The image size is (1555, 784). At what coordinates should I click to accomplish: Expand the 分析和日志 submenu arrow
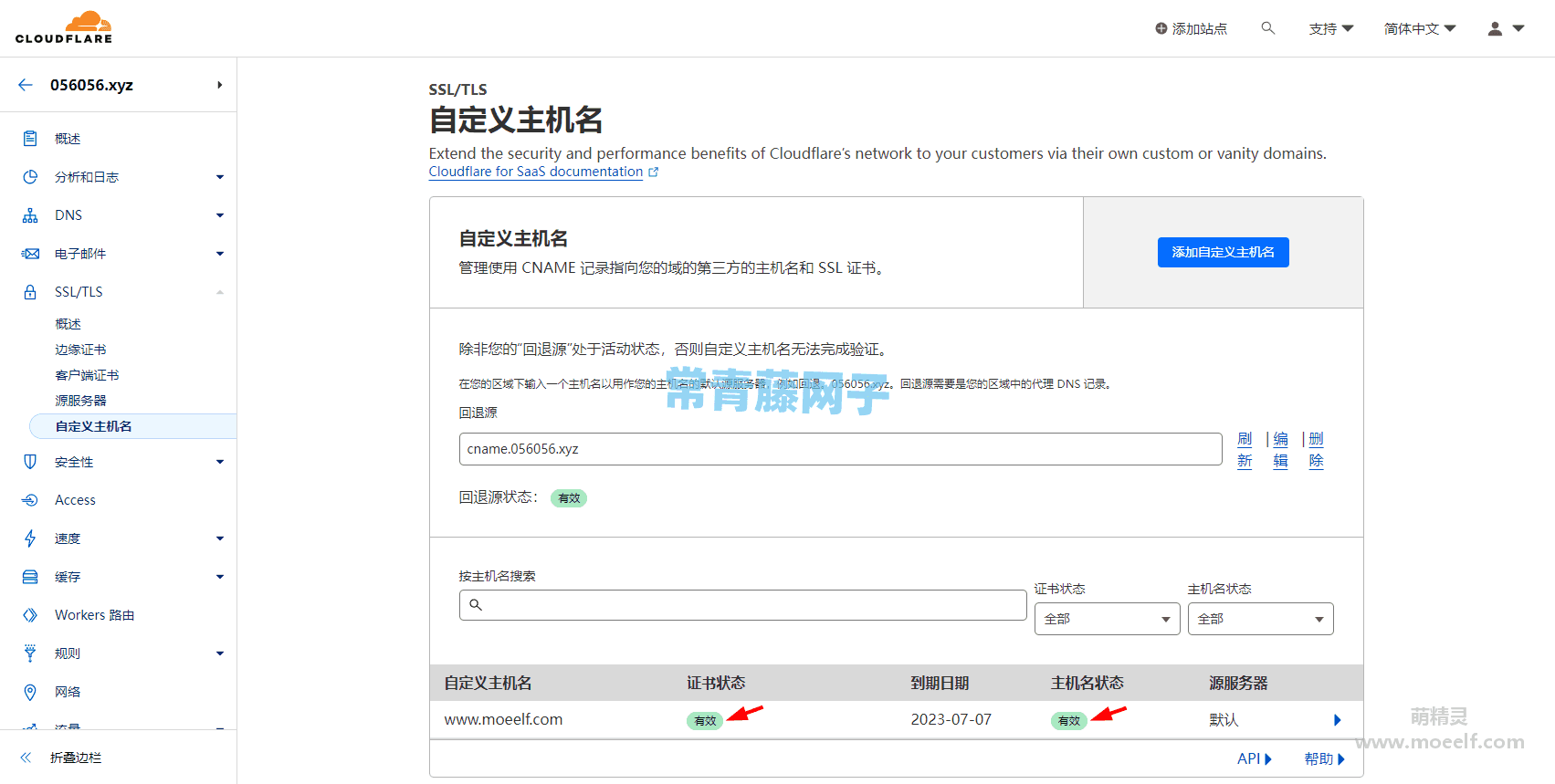[x=220, y=177]
